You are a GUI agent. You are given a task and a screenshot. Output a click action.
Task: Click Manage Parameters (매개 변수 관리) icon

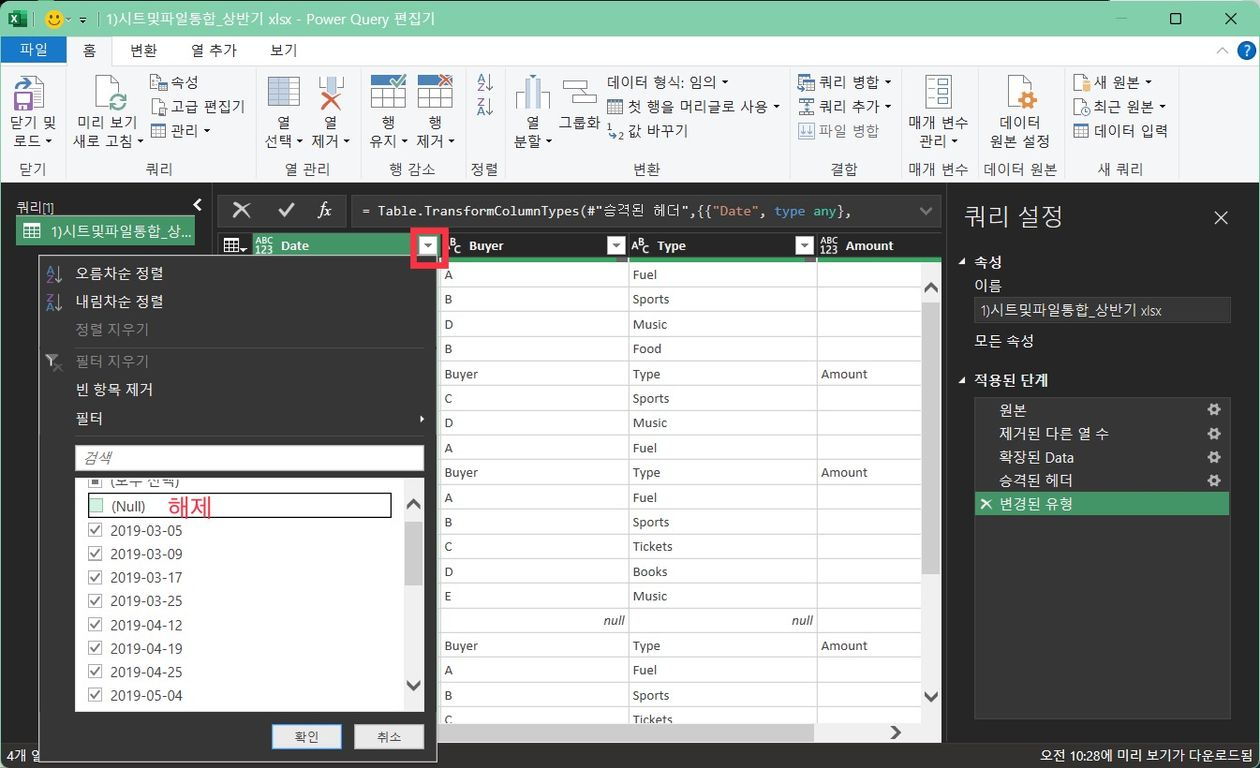[x=938, y=93]
